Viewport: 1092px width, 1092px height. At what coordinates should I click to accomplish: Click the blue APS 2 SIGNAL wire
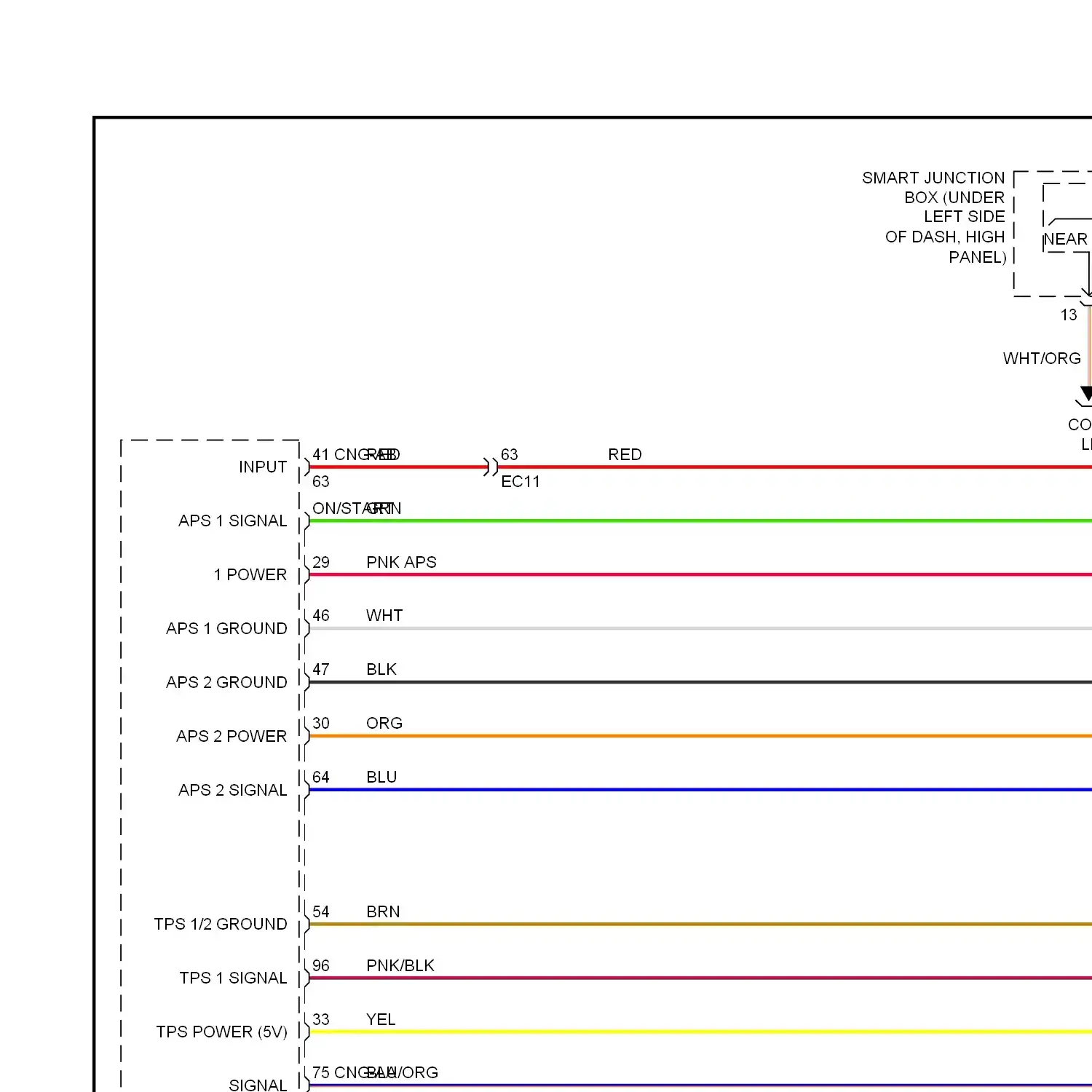tap(700, 790)
